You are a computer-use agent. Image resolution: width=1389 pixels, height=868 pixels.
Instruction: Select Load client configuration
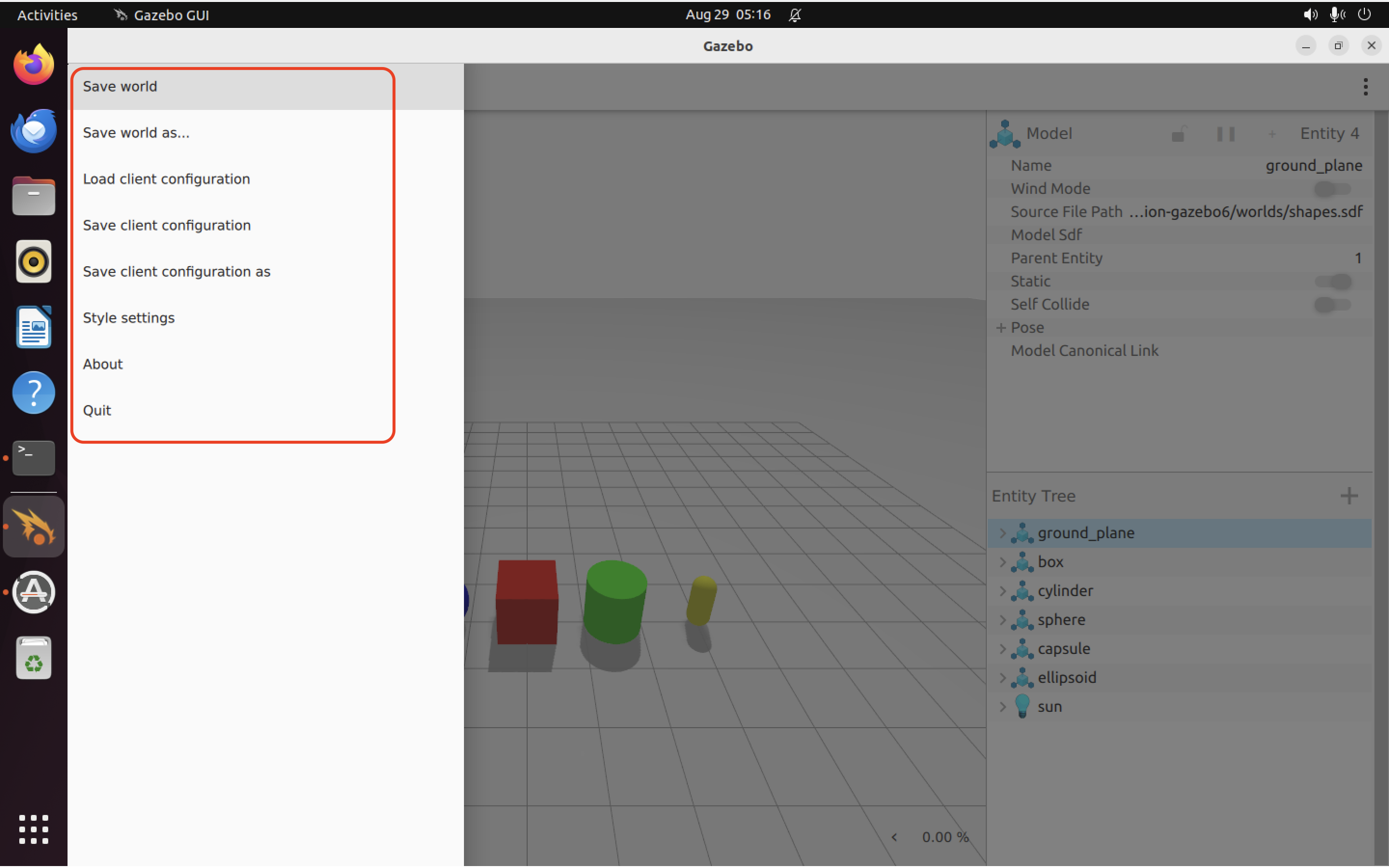(x=166, y=179)
